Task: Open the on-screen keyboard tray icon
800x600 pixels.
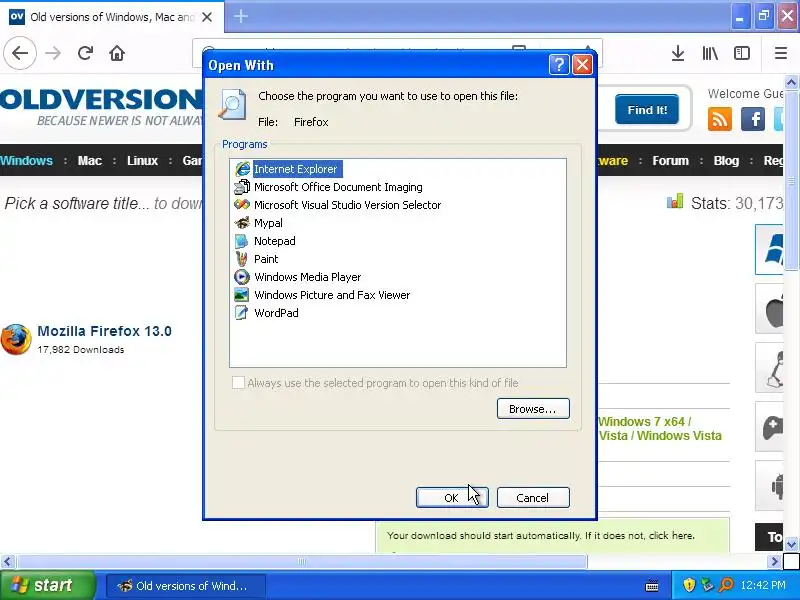Action: point(652,586)
